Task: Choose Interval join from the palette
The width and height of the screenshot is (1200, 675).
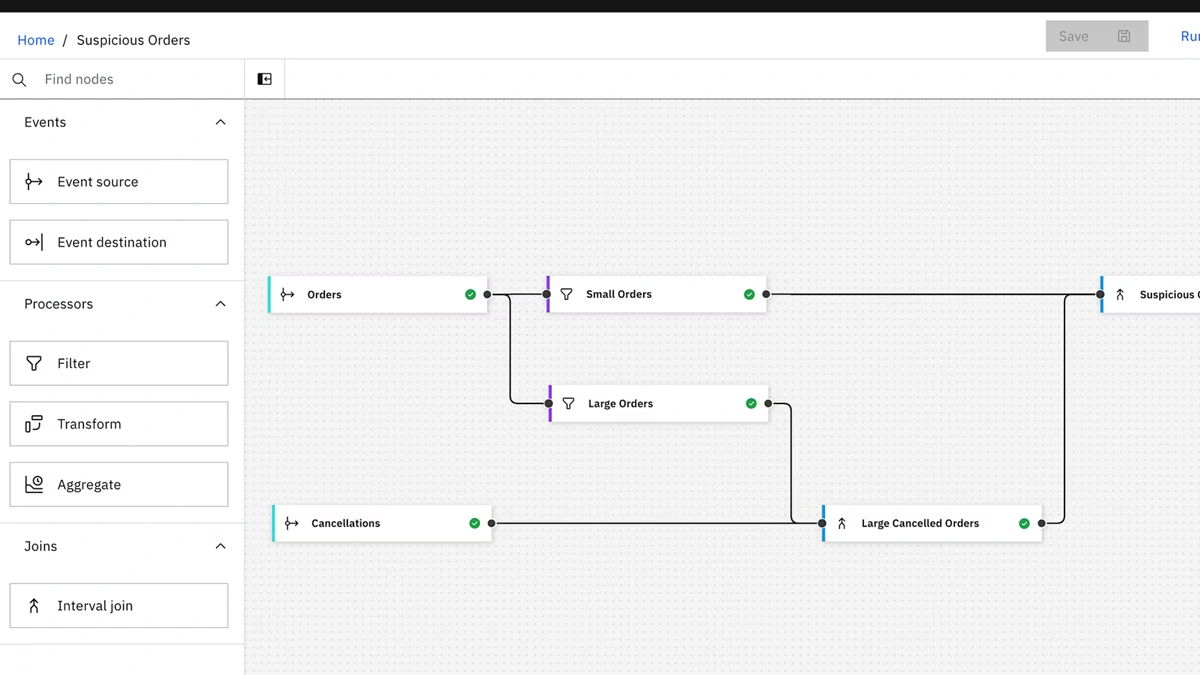Action: (x=119, y=606)
